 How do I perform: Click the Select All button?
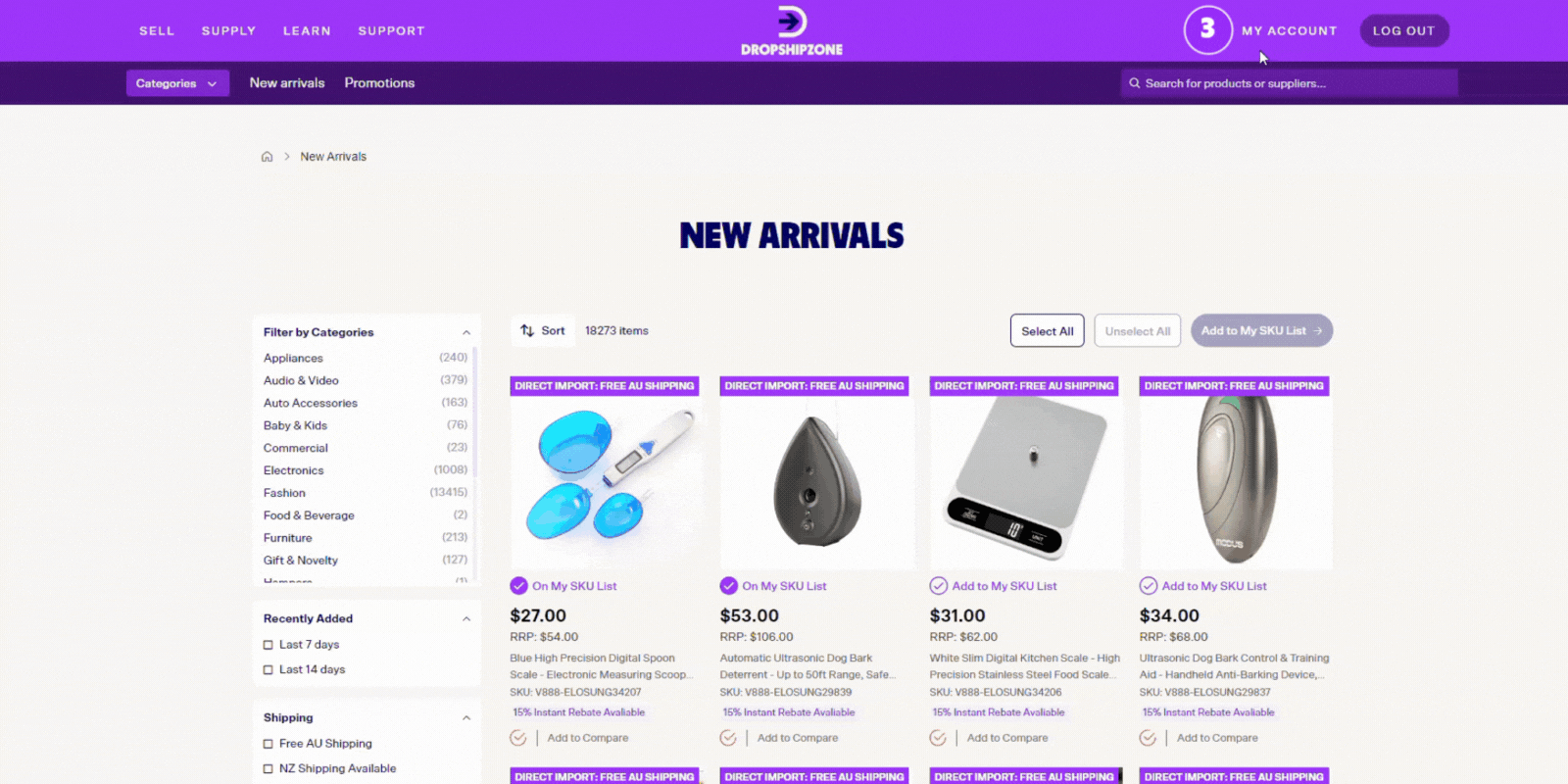tap(1047, 331)
